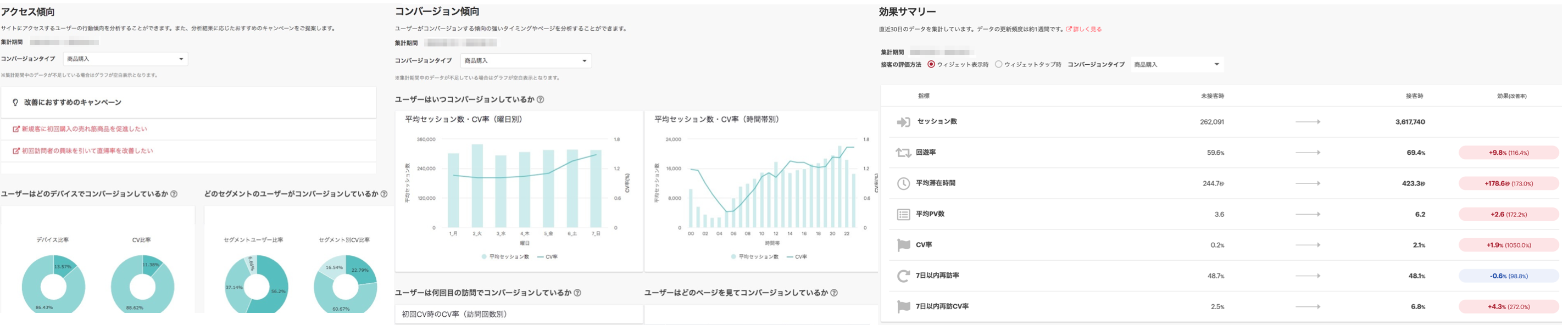Viewport: 1568px width, 325px height.
Task: Click the セッション数 login-arrow icon
Action: [x=903, y=122]
